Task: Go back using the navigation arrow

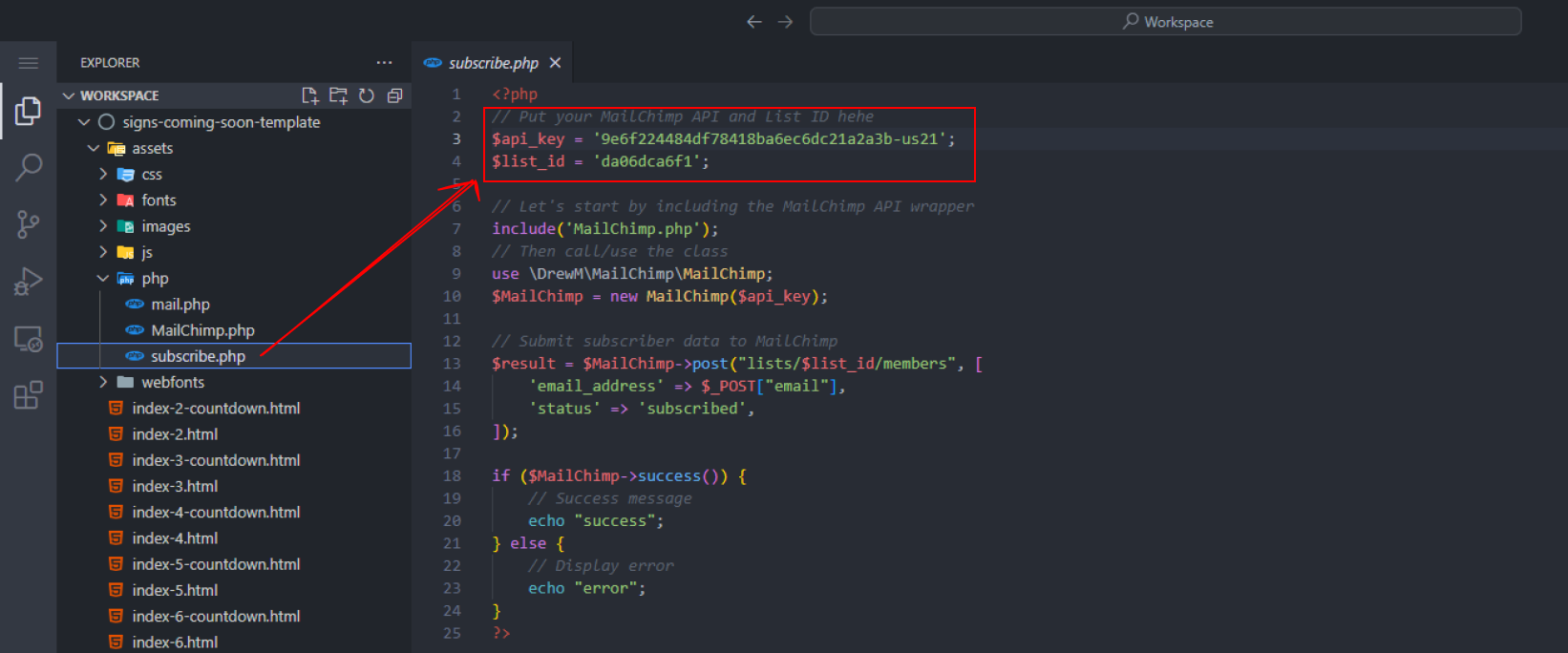Action: [x=754, y=21]
